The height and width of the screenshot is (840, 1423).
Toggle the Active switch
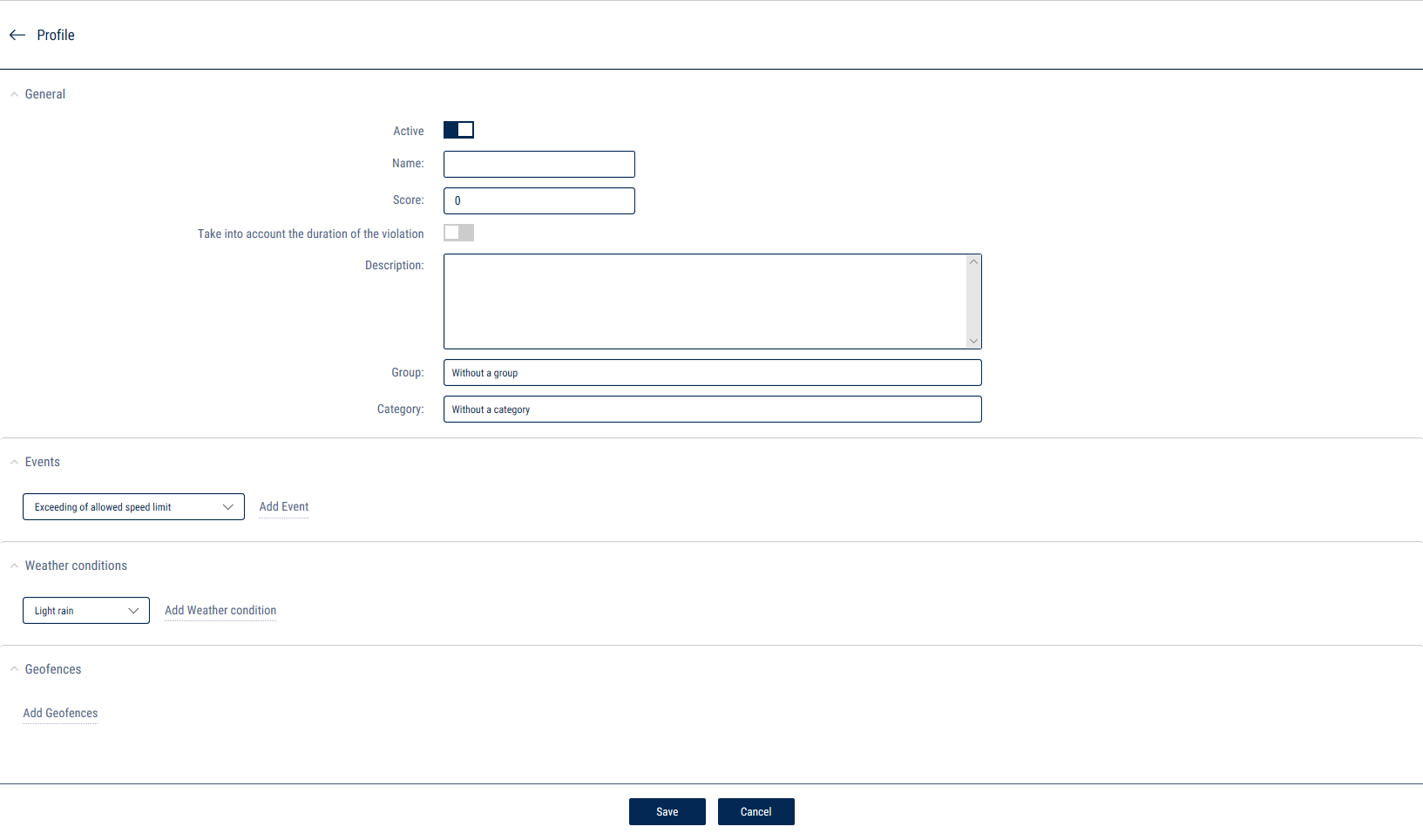tap(458, 130)
